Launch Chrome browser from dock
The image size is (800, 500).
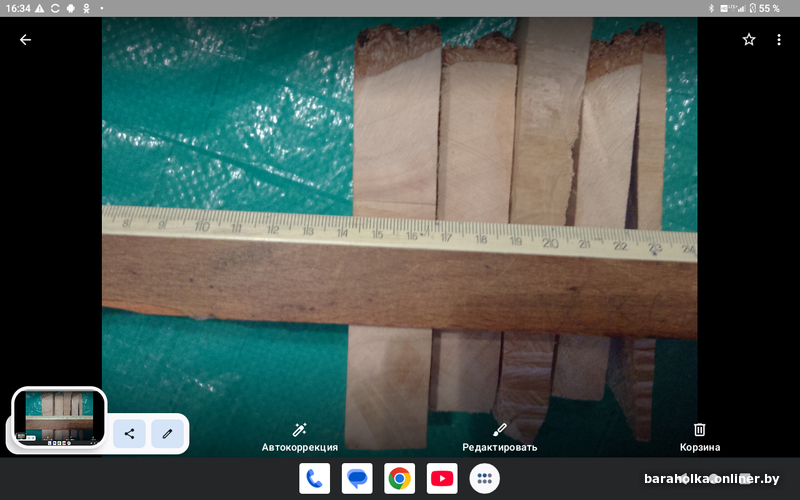coord(399,479)
